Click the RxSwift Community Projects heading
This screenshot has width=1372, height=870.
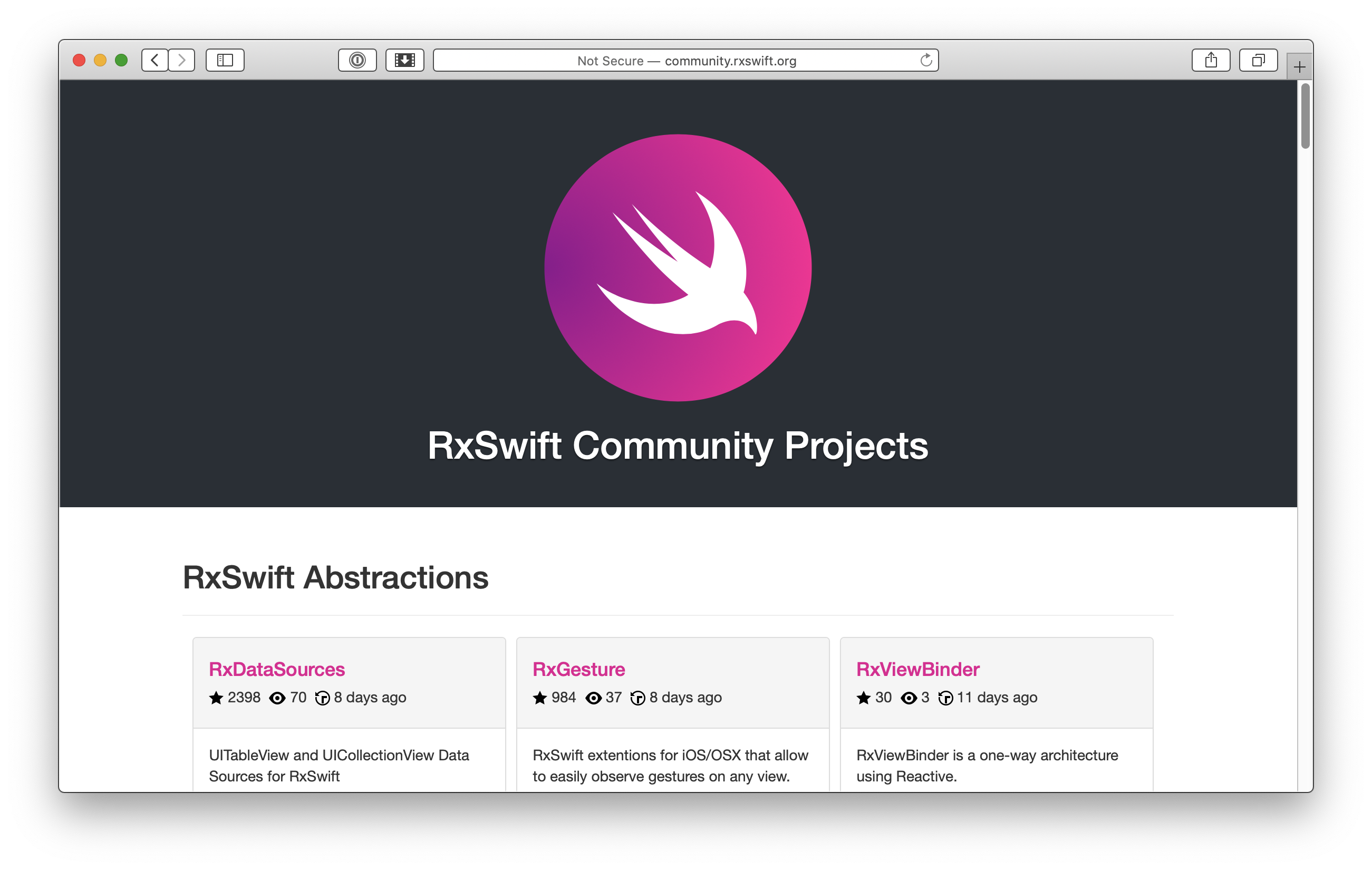point(678,446)
